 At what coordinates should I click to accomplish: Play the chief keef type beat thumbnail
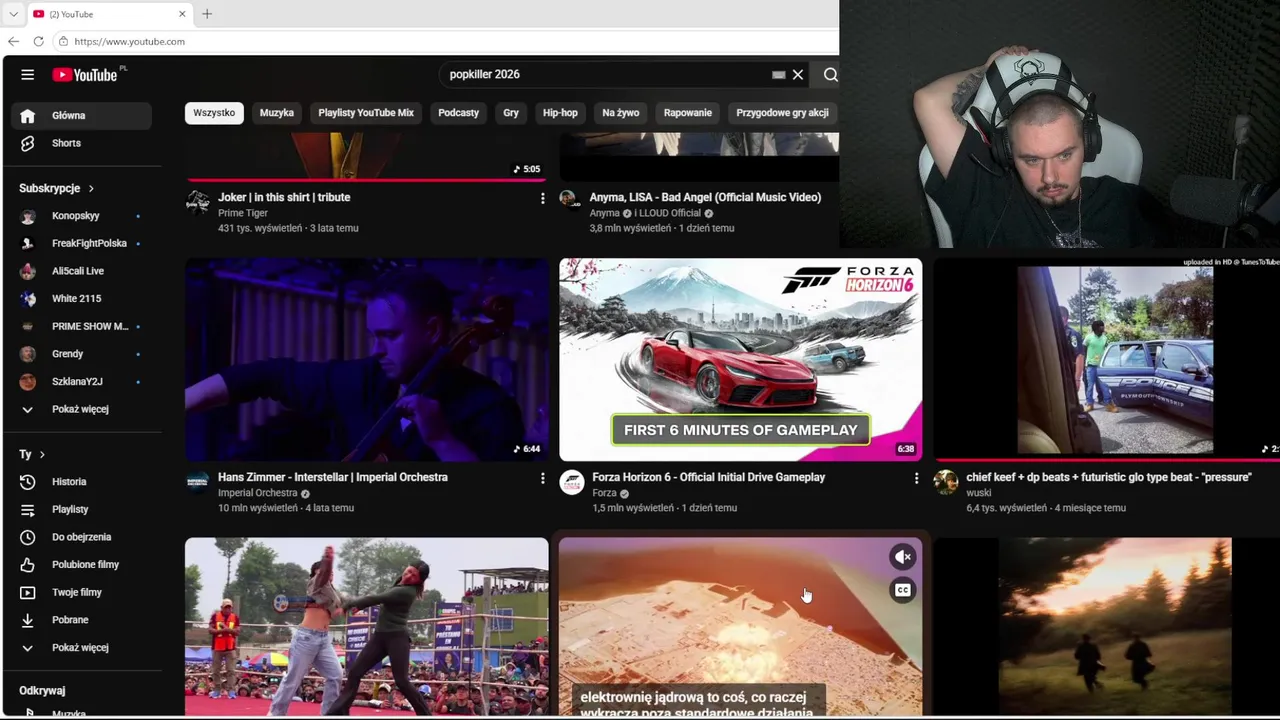click(1106, 360)
